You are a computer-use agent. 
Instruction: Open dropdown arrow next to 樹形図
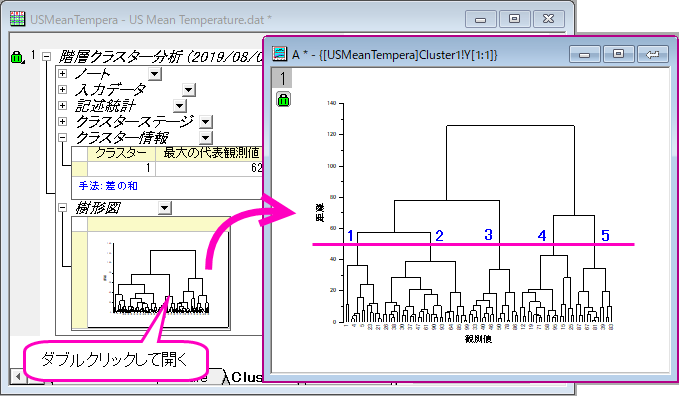[x=164, y=208]
